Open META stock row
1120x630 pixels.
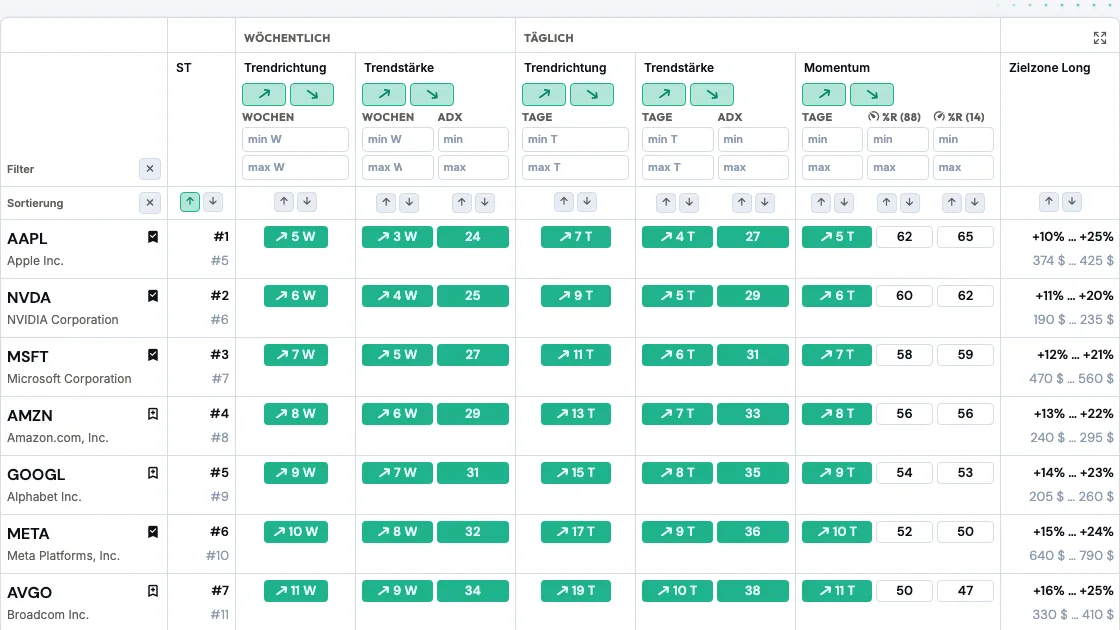tap(560, 544)
